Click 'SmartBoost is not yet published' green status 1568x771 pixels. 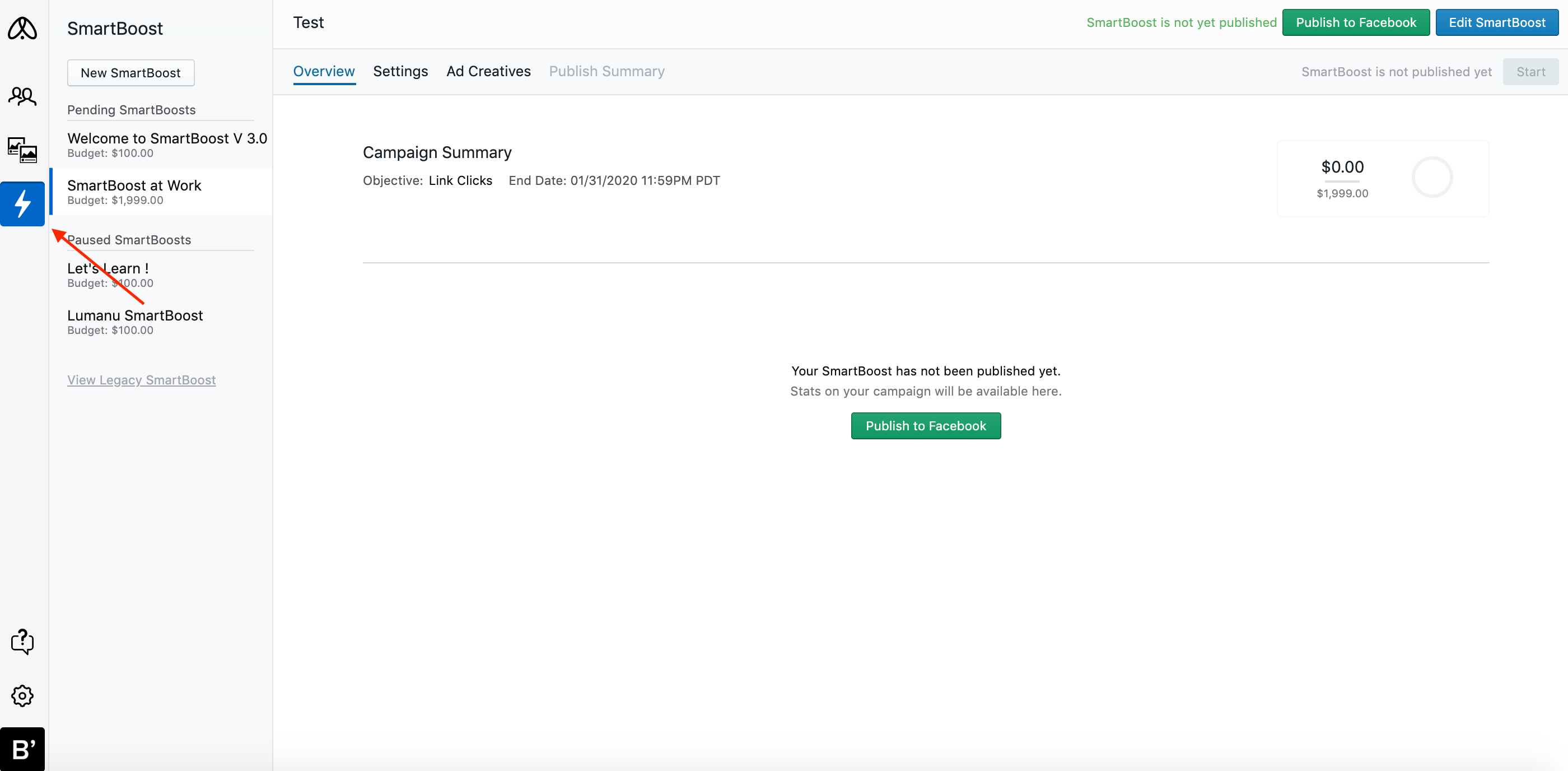coord(1182,22)
